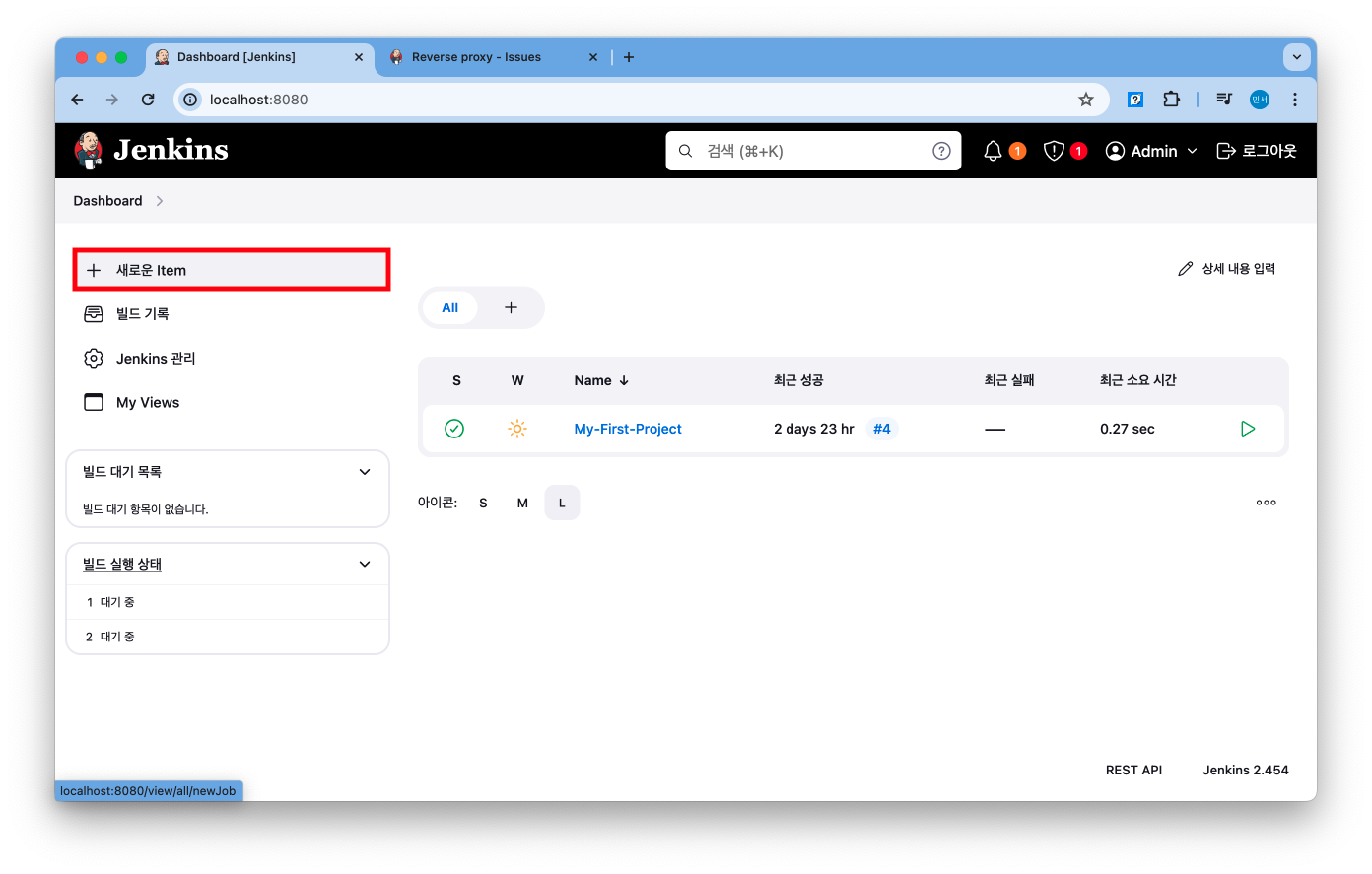The height and width of the screenshot is (874, 1372).
Task: Open the Admin user menu chevron
Action: click(x=1192, y=151)
